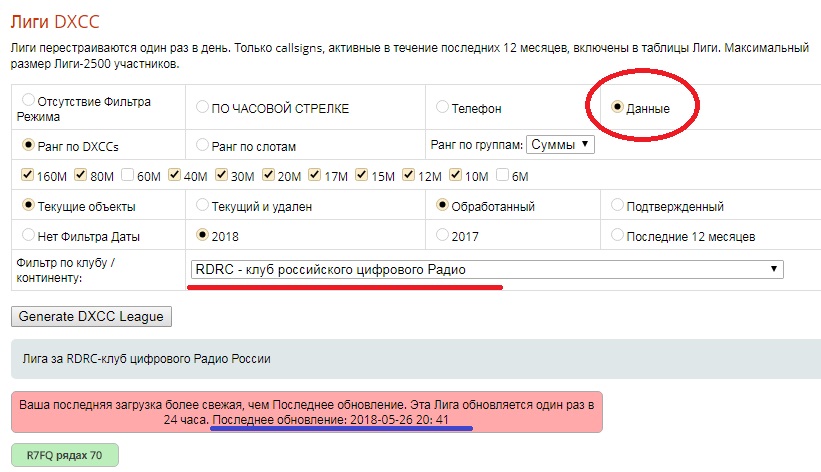Screen dimensions: 821x472
Task: Select the Телефон mode radio button
Action: (x=443, y=107)
